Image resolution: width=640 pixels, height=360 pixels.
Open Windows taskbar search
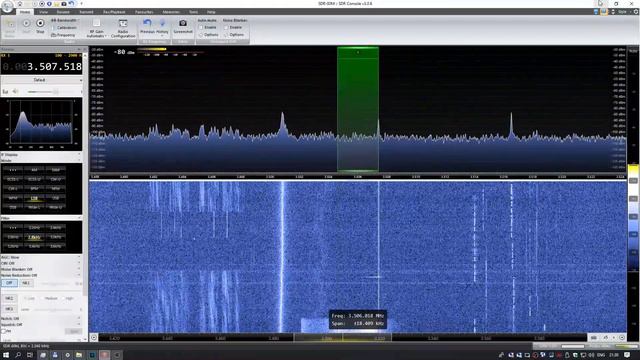18,355
